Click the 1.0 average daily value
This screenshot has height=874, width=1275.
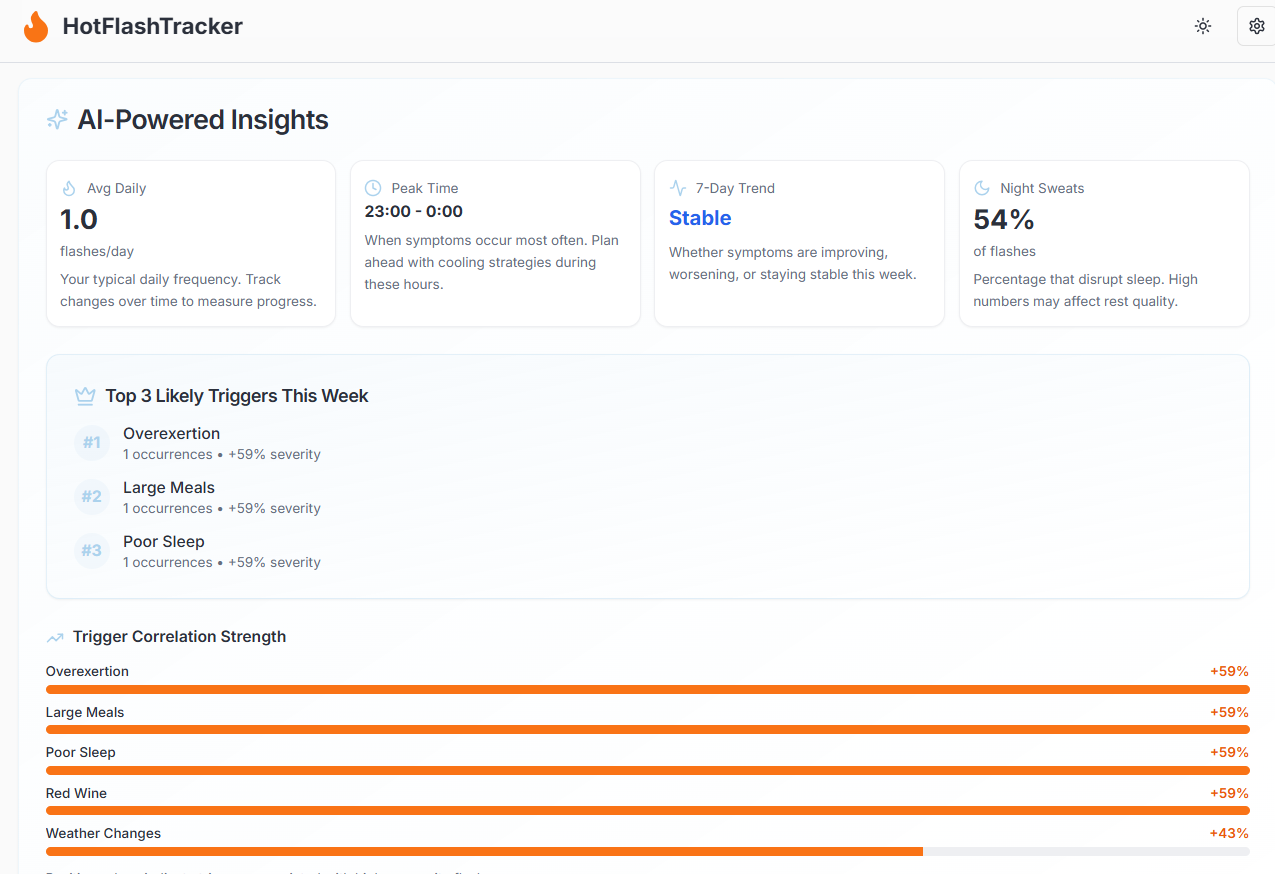pyautogui.click(x=79, y=219)
